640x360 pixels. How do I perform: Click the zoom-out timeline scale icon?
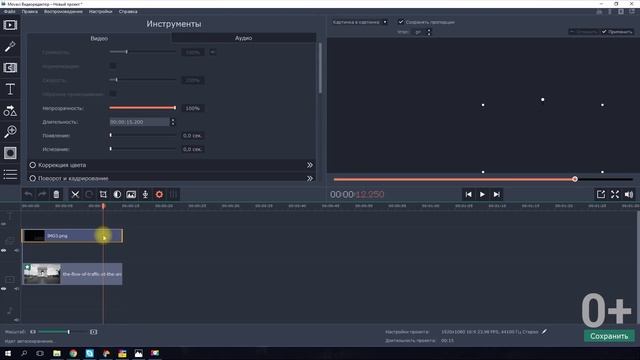[33, 332]
